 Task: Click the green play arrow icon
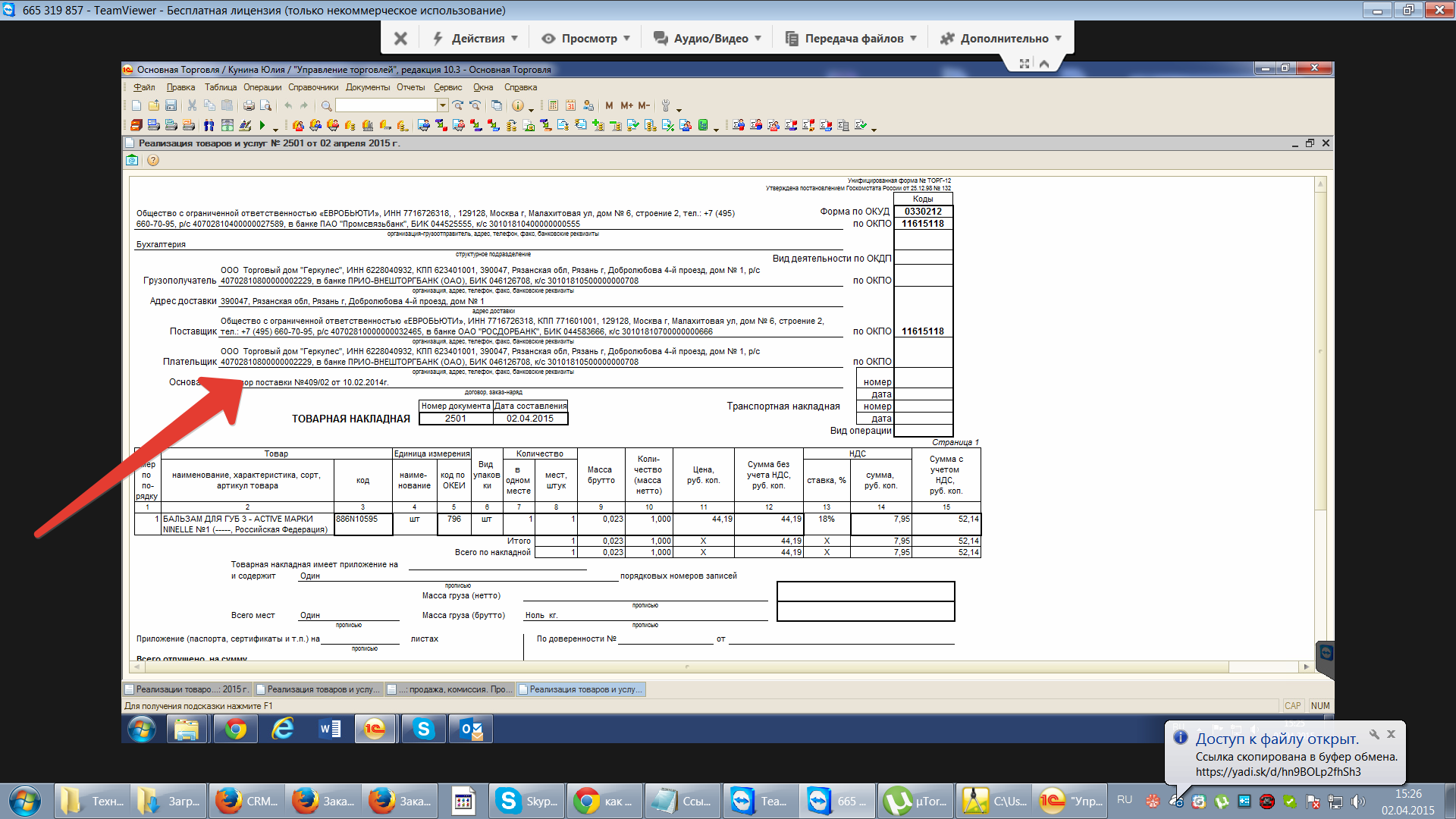point(262,125)
